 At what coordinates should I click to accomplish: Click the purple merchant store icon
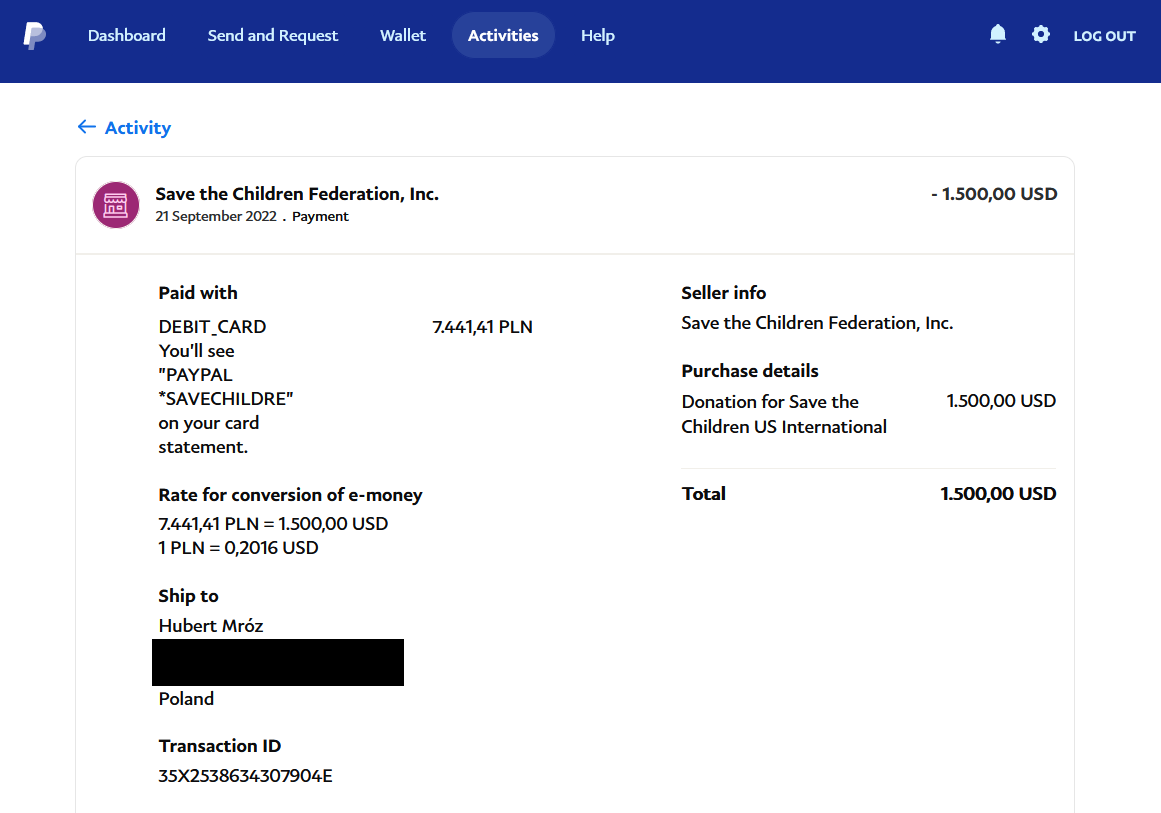click(x=116, y=205)
